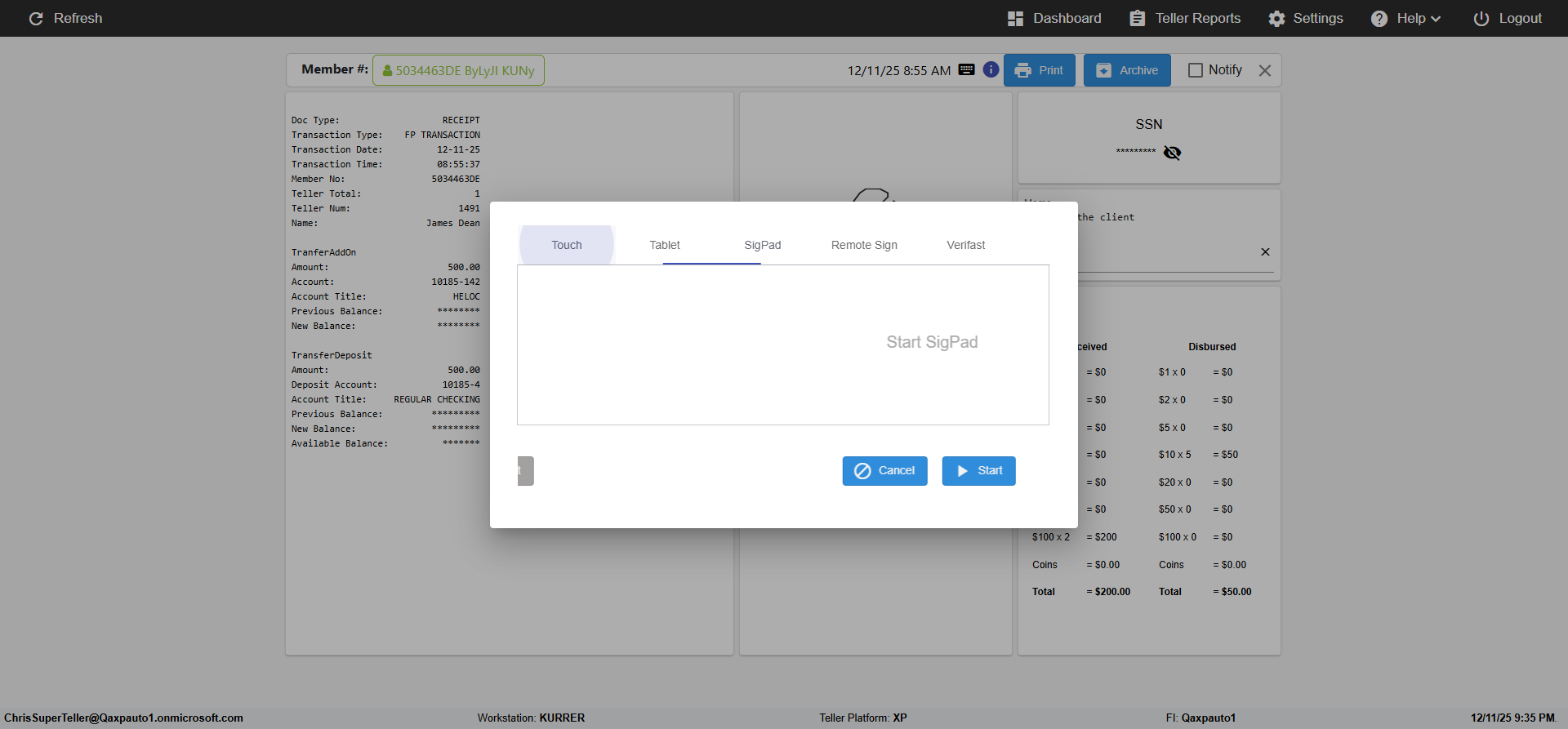Cancel the signature dialog

pyautogui.click(x=885, y=471)
